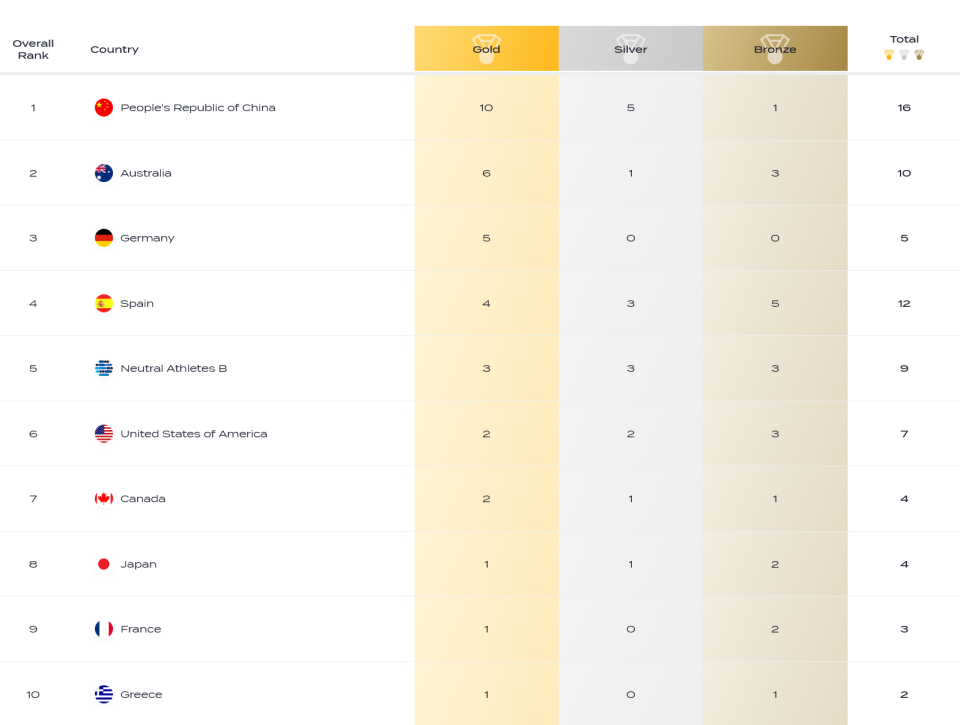Click the medal icons under Total
Viewport: 960px width, 725px height.
904,54
